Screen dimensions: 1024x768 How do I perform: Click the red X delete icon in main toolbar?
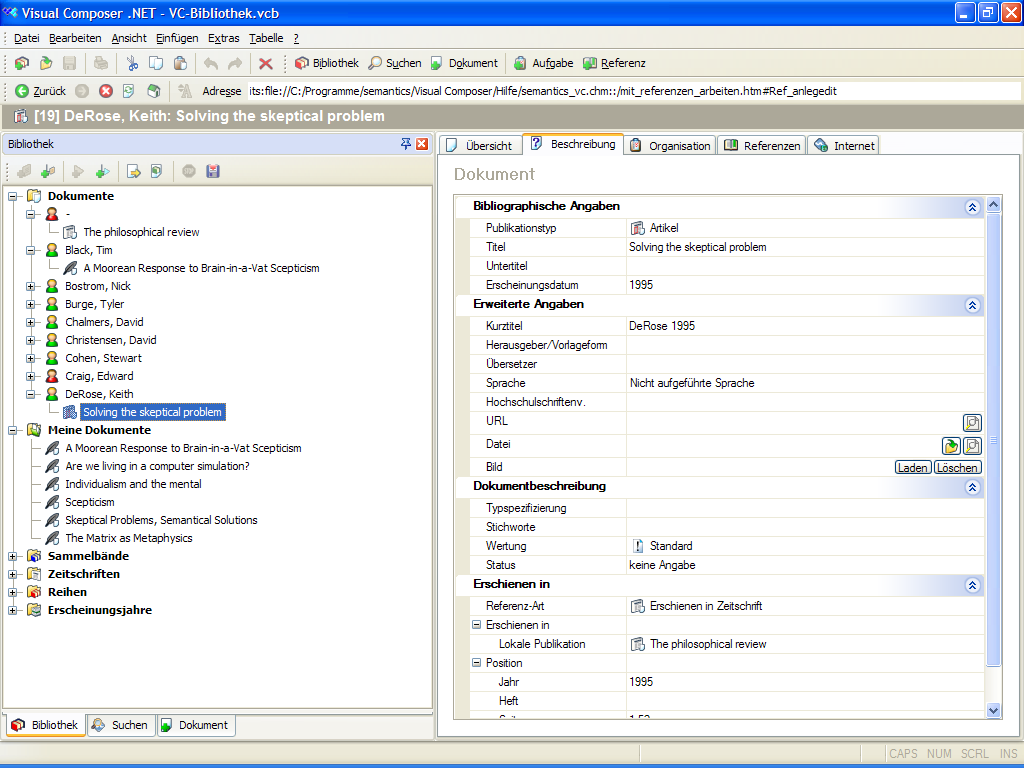pos(265,63)
